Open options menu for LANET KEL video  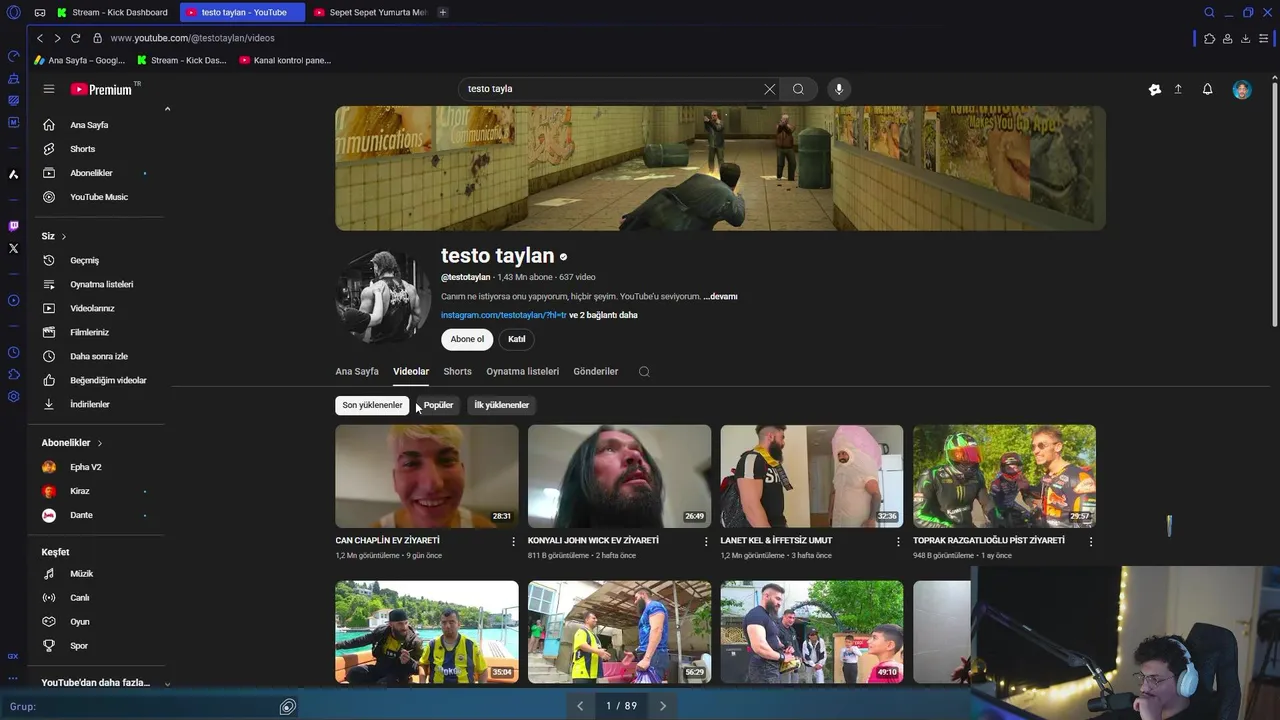pyautogui.click(x=898, y=542)
